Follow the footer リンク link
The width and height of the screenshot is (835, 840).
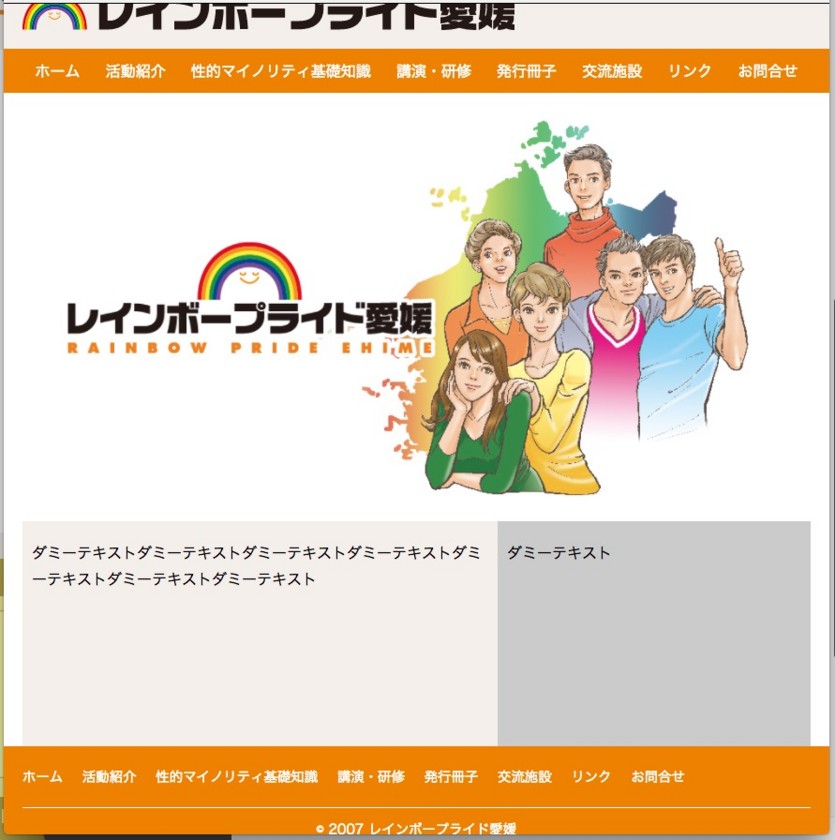591,776
